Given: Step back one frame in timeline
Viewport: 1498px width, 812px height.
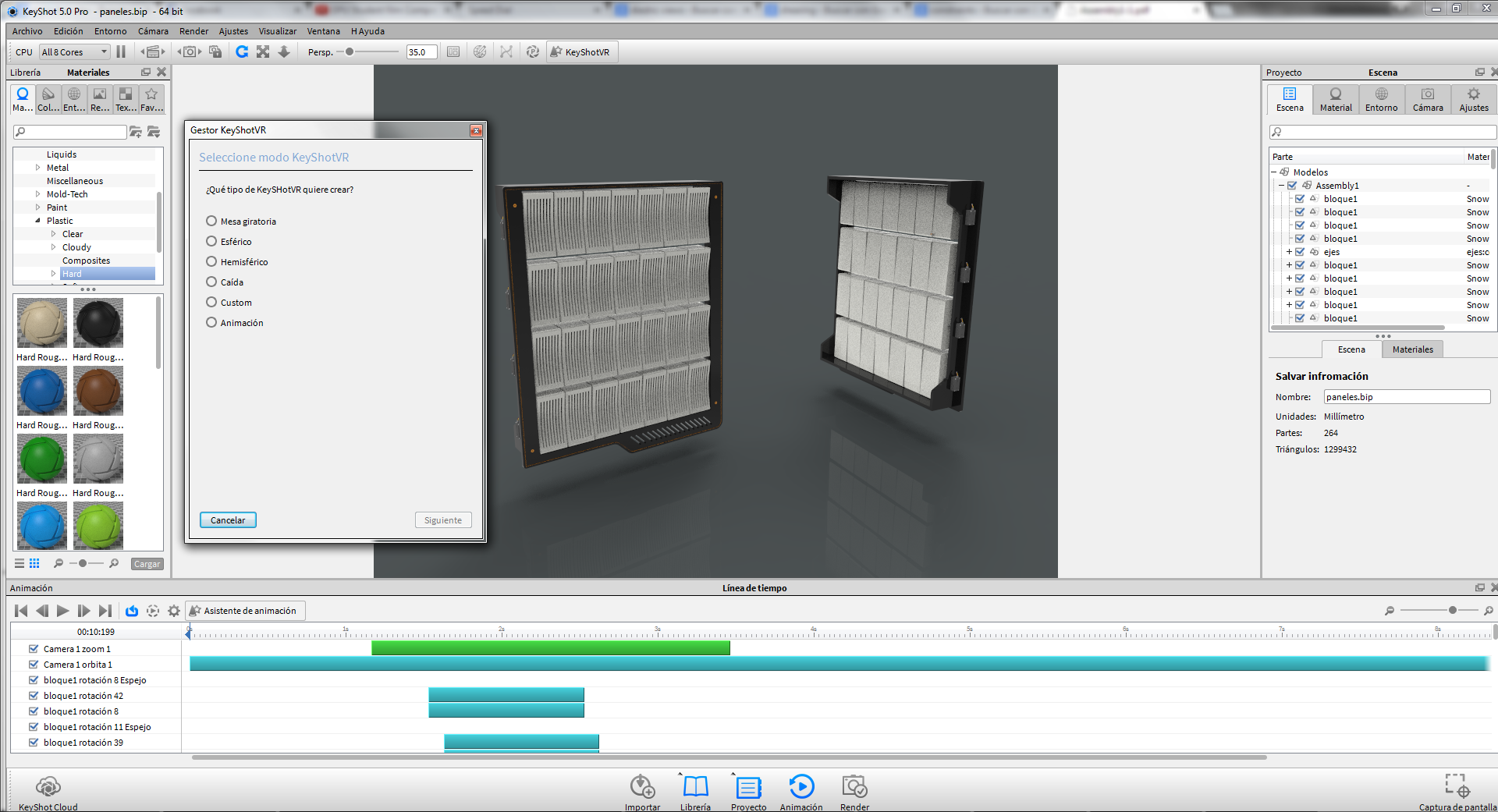Looking at the screenshot, I should 42,611.
